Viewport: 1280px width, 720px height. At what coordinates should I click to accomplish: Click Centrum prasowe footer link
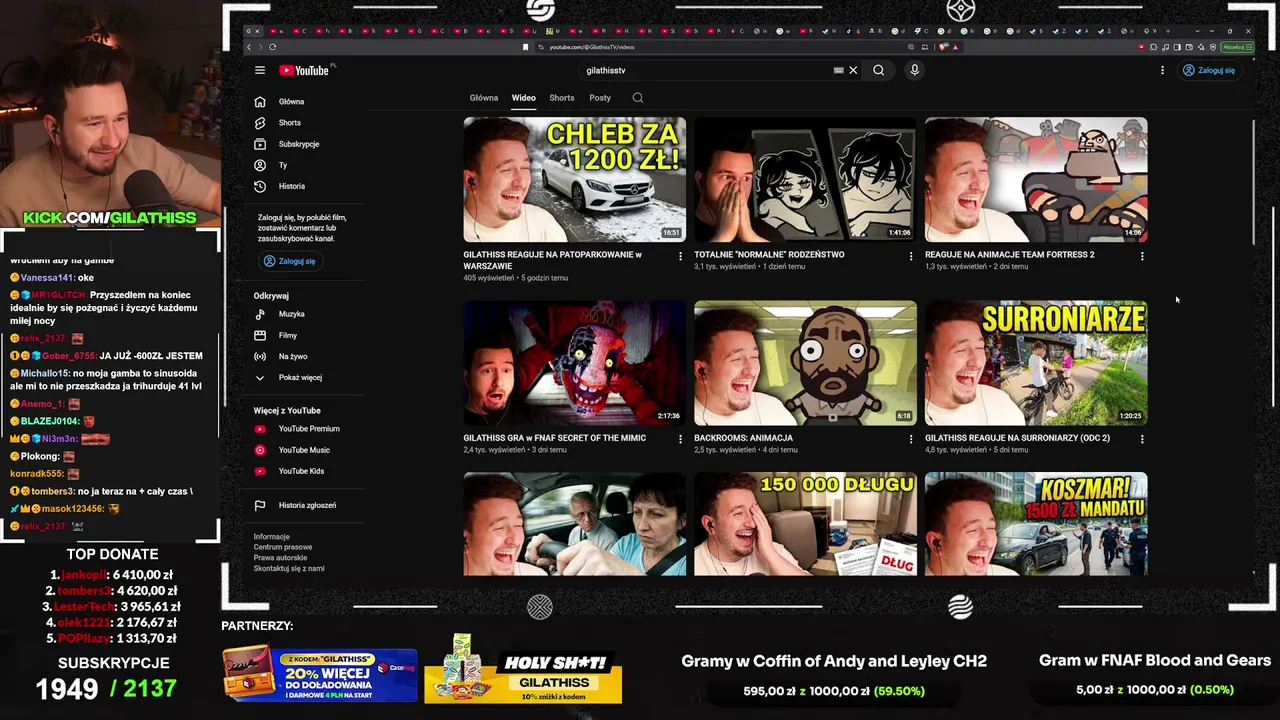(283, 547)
